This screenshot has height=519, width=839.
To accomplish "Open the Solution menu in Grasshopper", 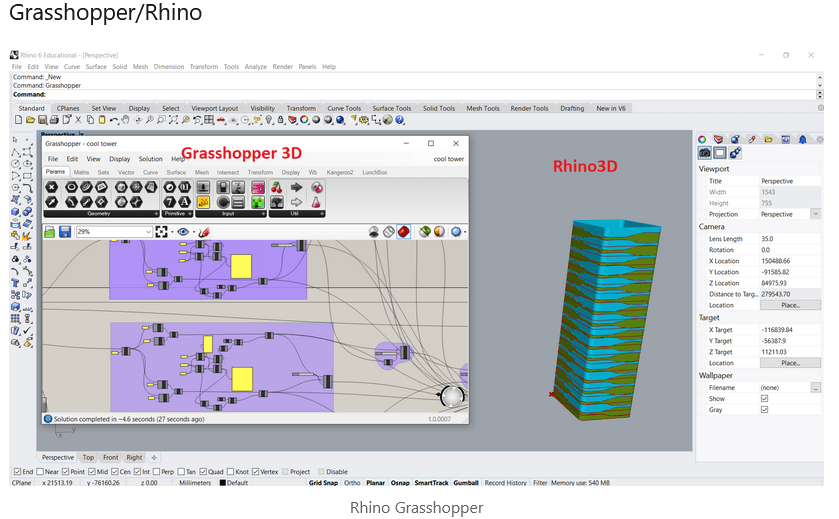I will coord(150,159).
